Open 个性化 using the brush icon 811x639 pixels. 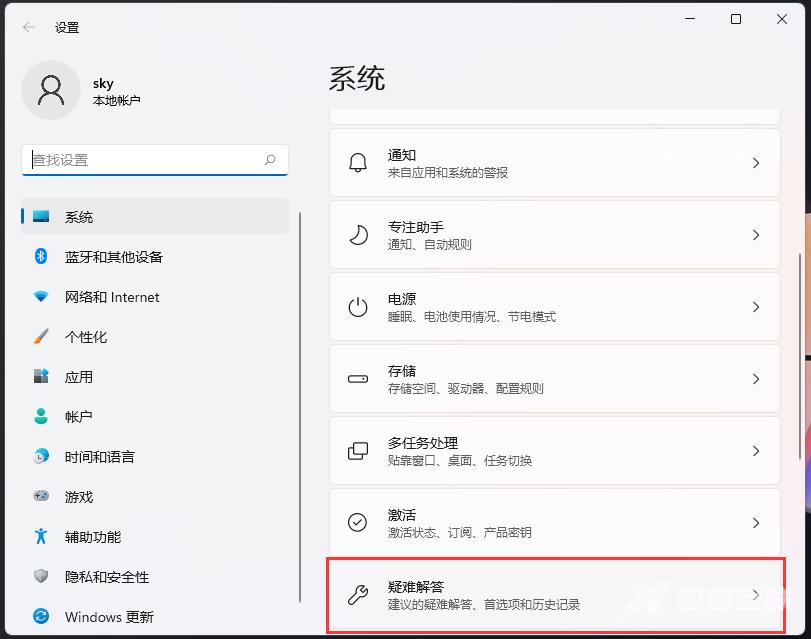(41, 337)
